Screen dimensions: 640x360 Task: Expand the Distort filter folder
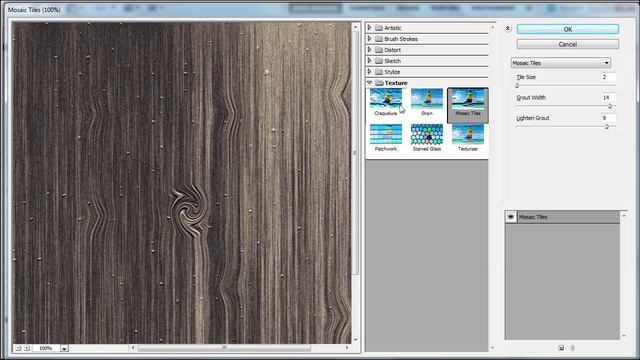pos(369,50)
